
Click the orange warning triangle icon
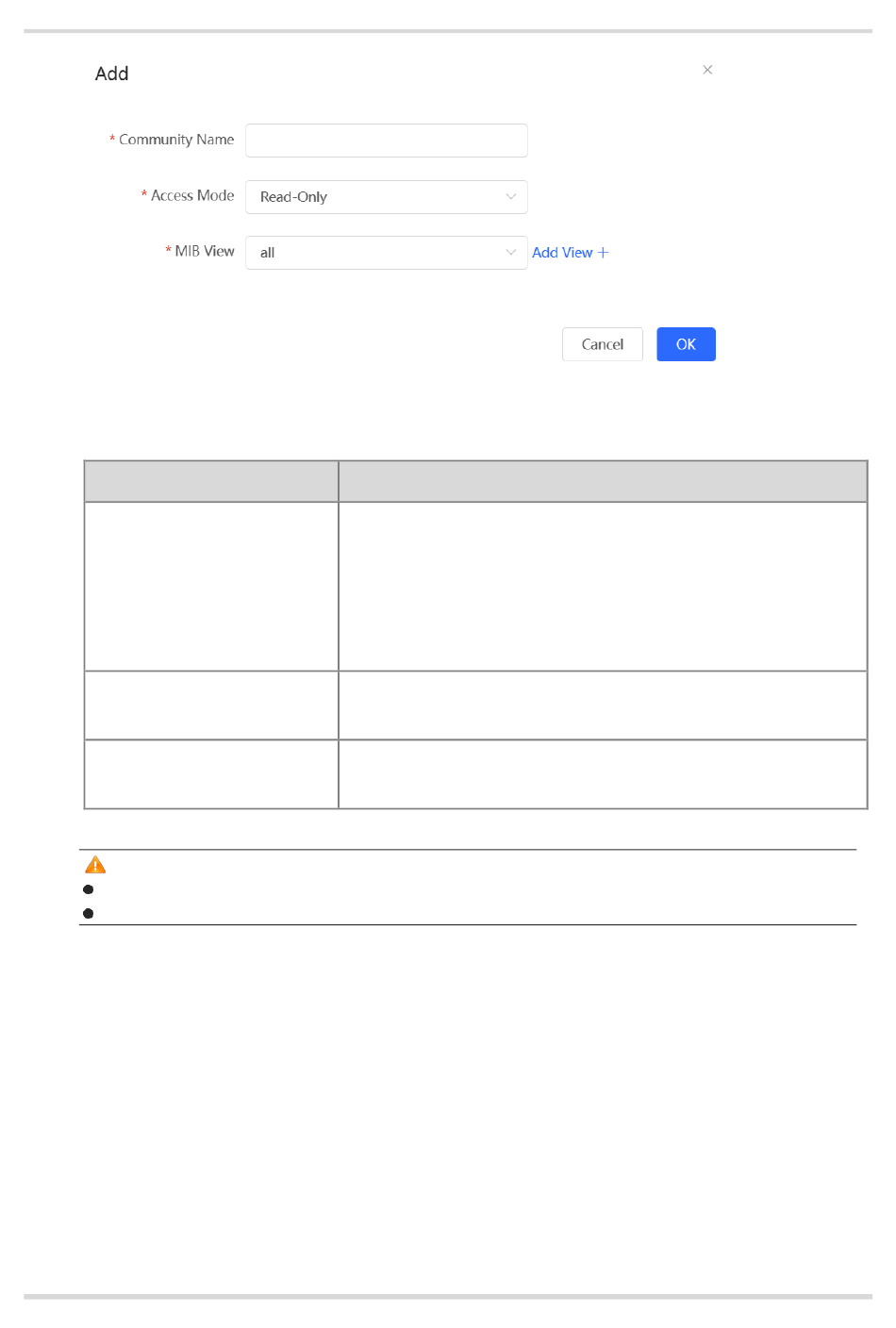[95, 865]
